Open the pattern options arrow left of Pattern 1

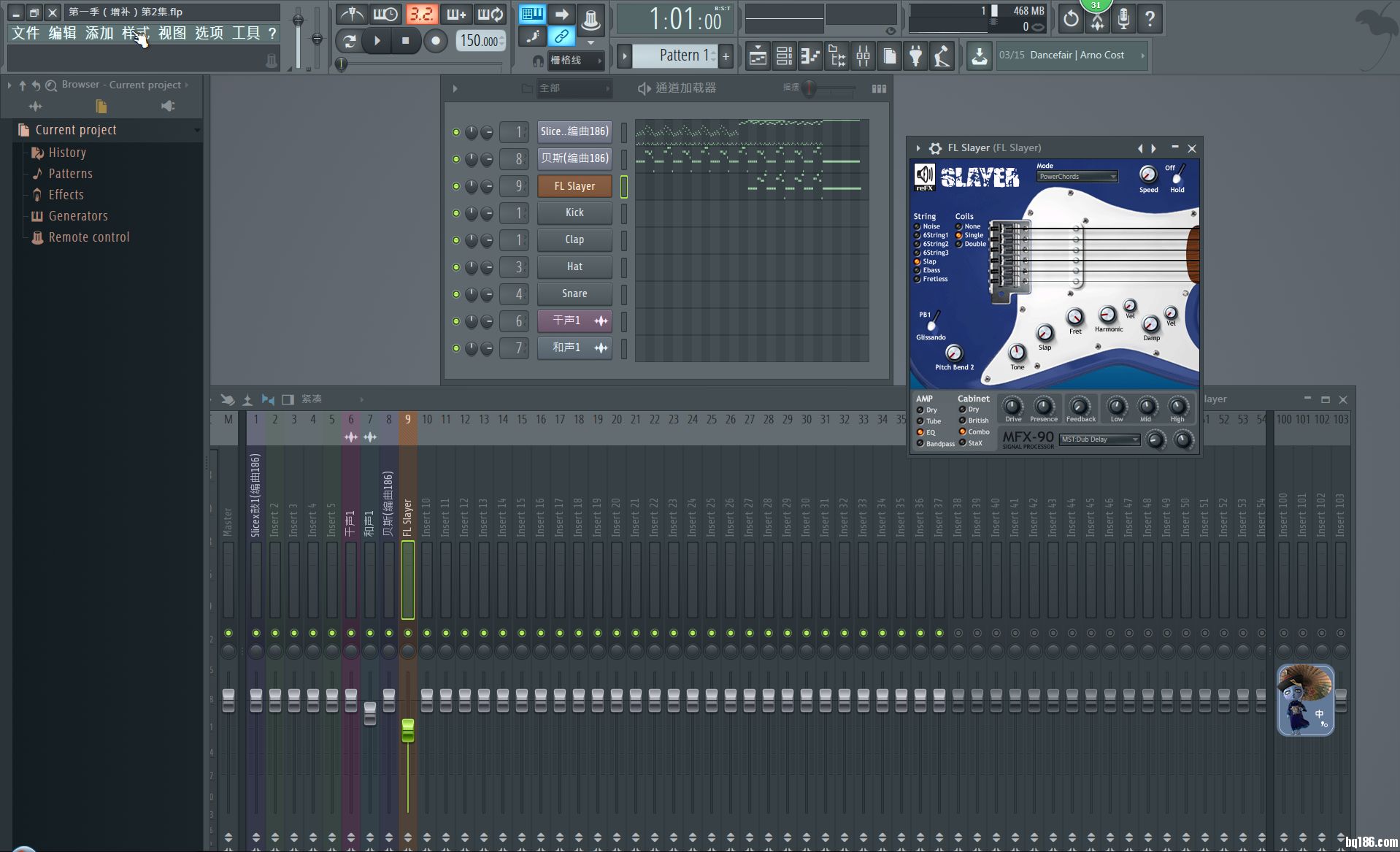tap(624, 55)
